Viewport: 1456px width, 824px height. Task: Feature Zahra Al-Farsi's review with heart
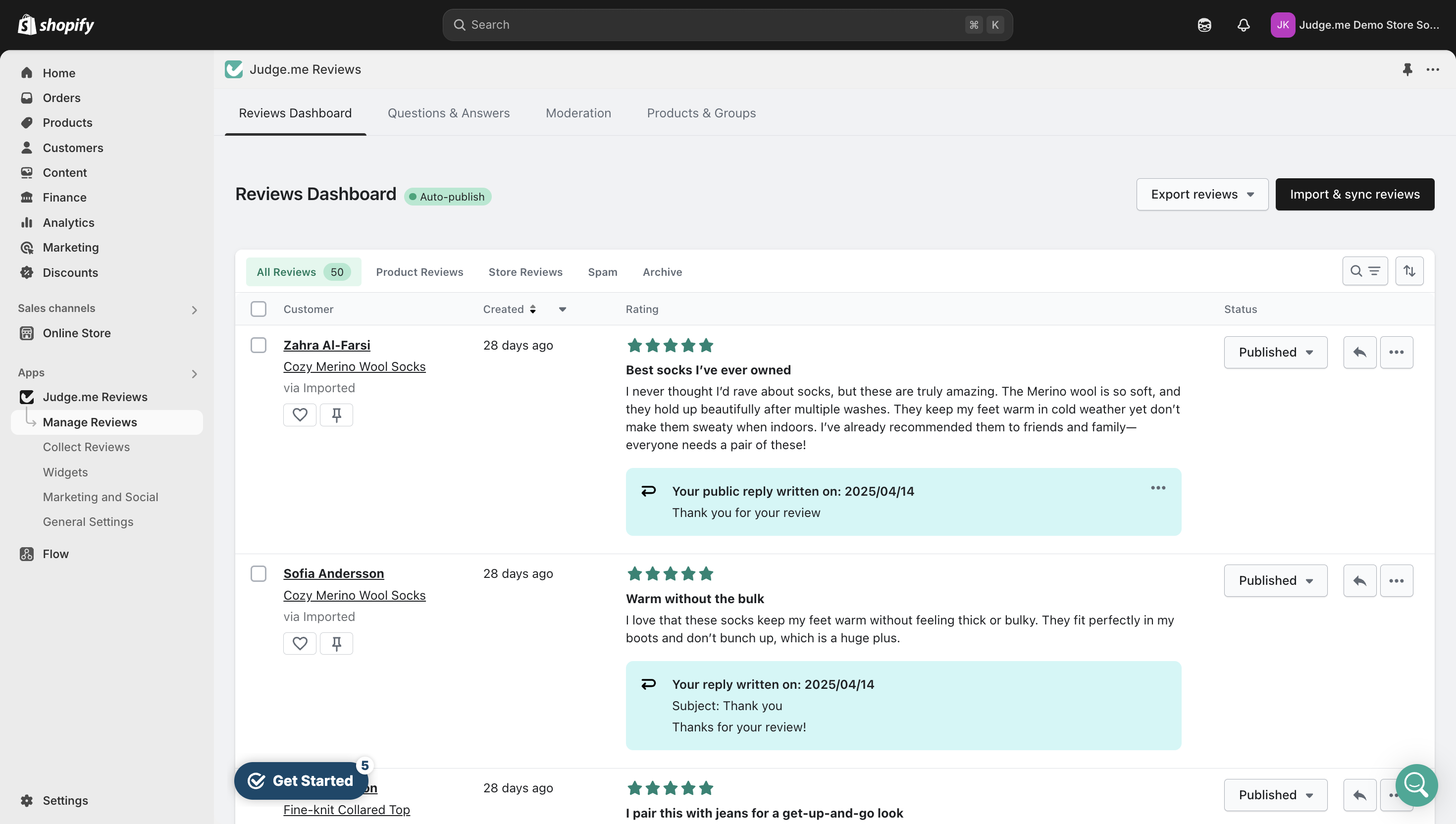300,415
